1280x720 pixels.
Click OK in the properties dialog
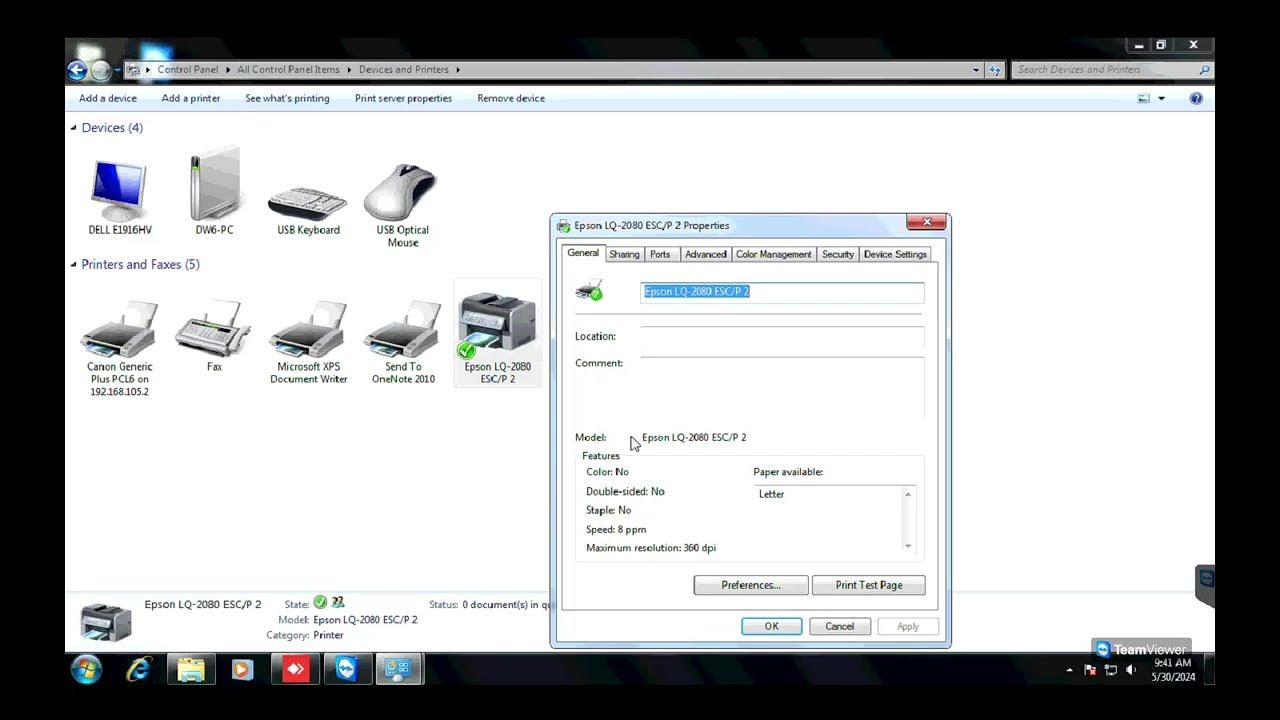click(771, 626)
